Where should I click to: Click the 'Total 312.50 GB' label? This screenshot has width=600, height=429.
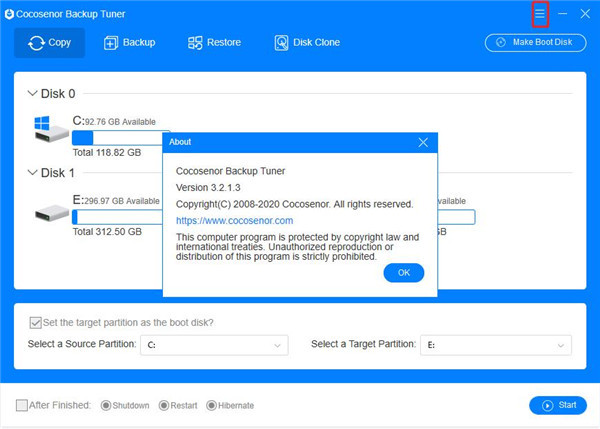(x=107, y=232)
